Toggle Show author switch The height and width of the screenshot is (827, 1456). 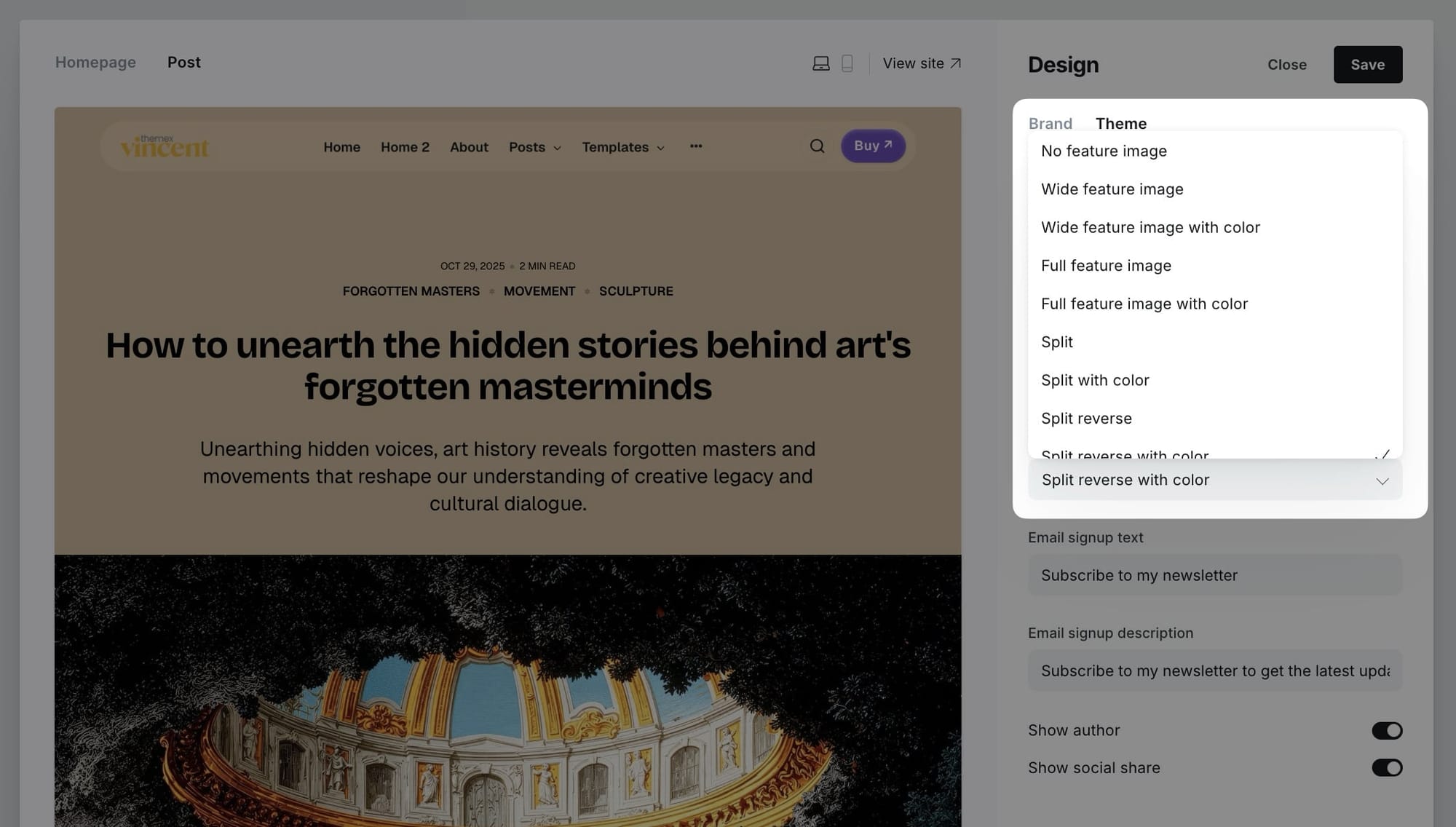[1386, 730]
